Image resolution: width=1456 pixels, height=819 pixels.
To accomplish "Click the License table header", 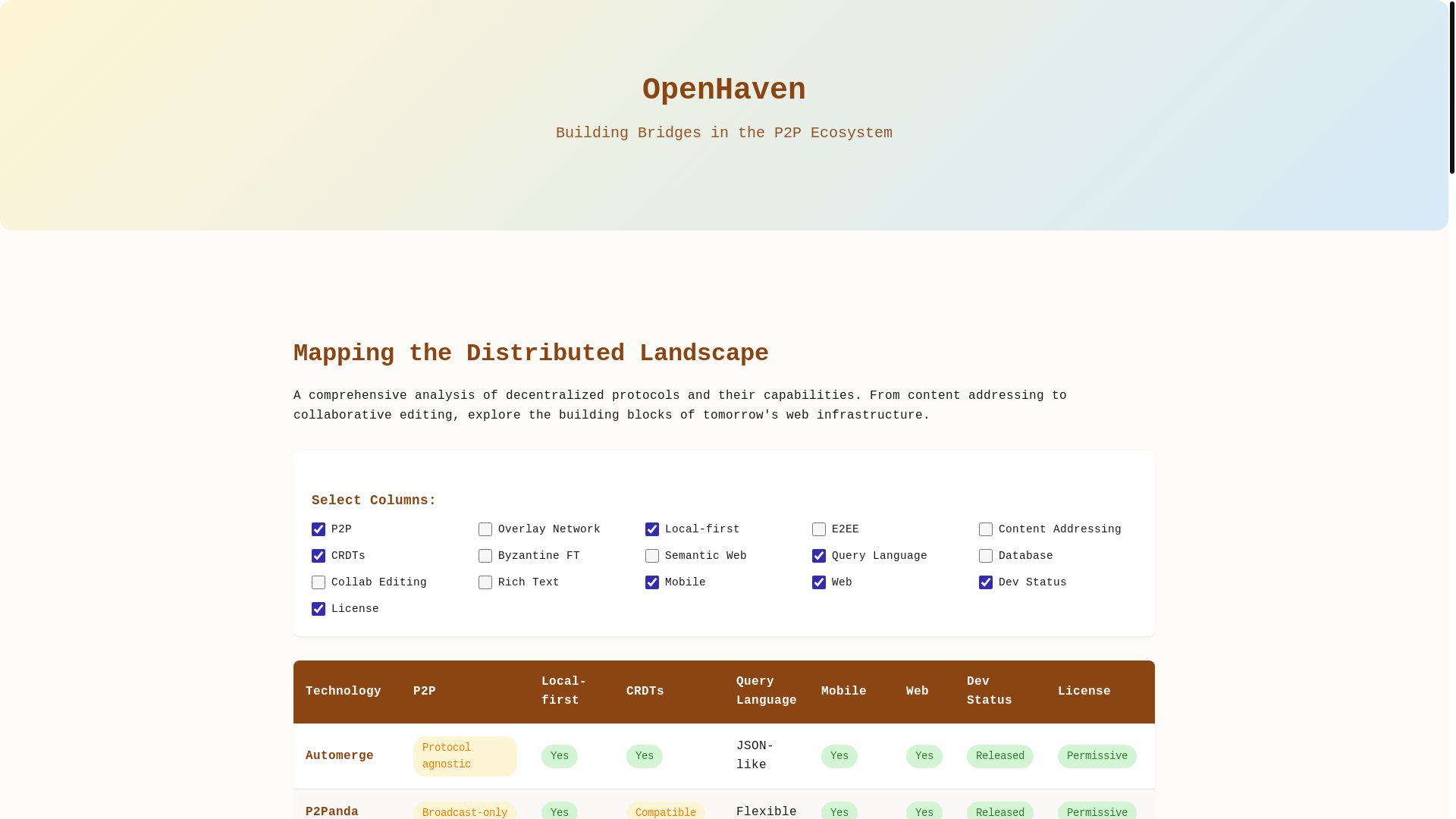I will (x=1100, y=692).
